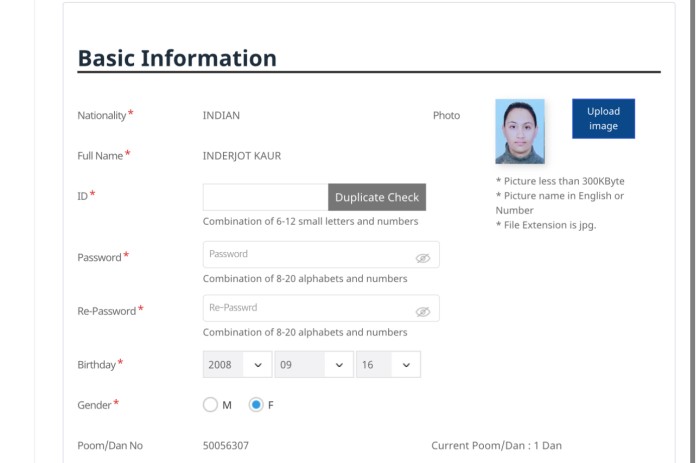The width and height of the screenshot is (700, 463).
Task: Click the nationality value INDIAN
Action: [x=221, y=116]
